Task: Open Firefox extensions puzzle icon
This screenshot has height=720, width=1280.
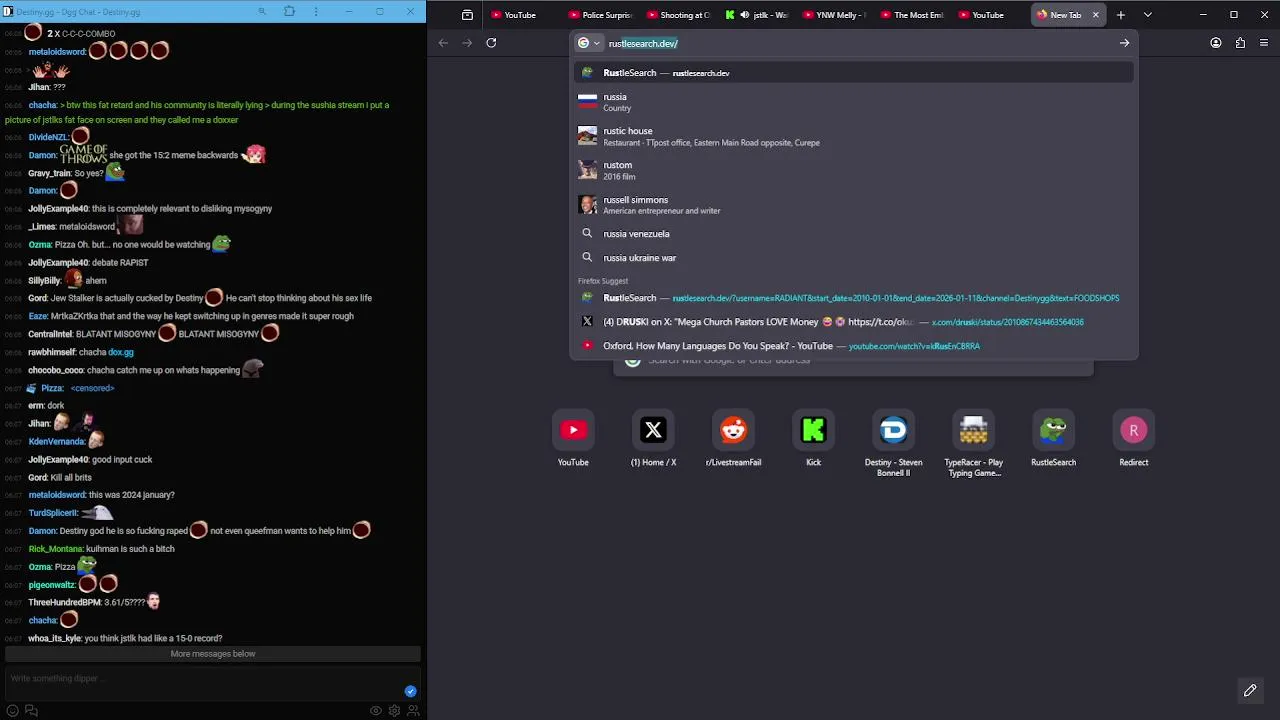Action: point(1240,43)
